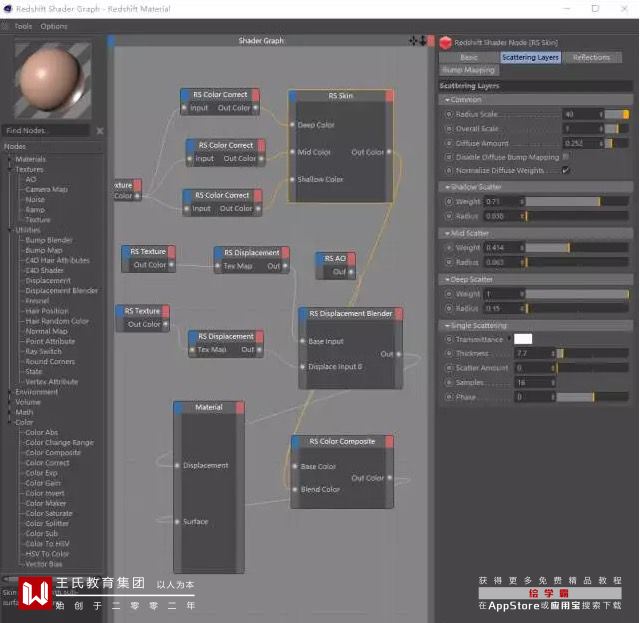Switch to the Basic tab
The height and width of the screenshot is (623, 640).
pyautogui.click(x=469, y=58)
